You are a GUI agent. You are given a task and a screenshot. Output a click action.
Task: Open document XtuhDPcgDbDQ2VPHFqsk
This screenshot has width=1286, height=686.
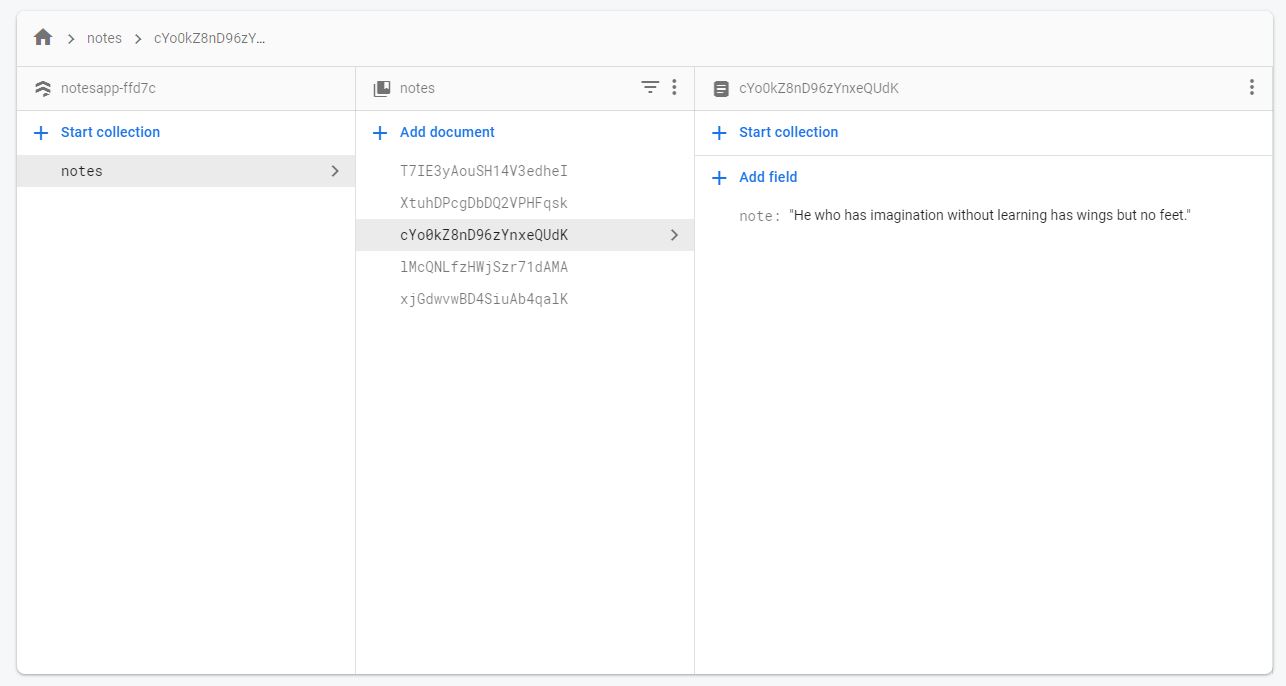[x=484, y=203]
